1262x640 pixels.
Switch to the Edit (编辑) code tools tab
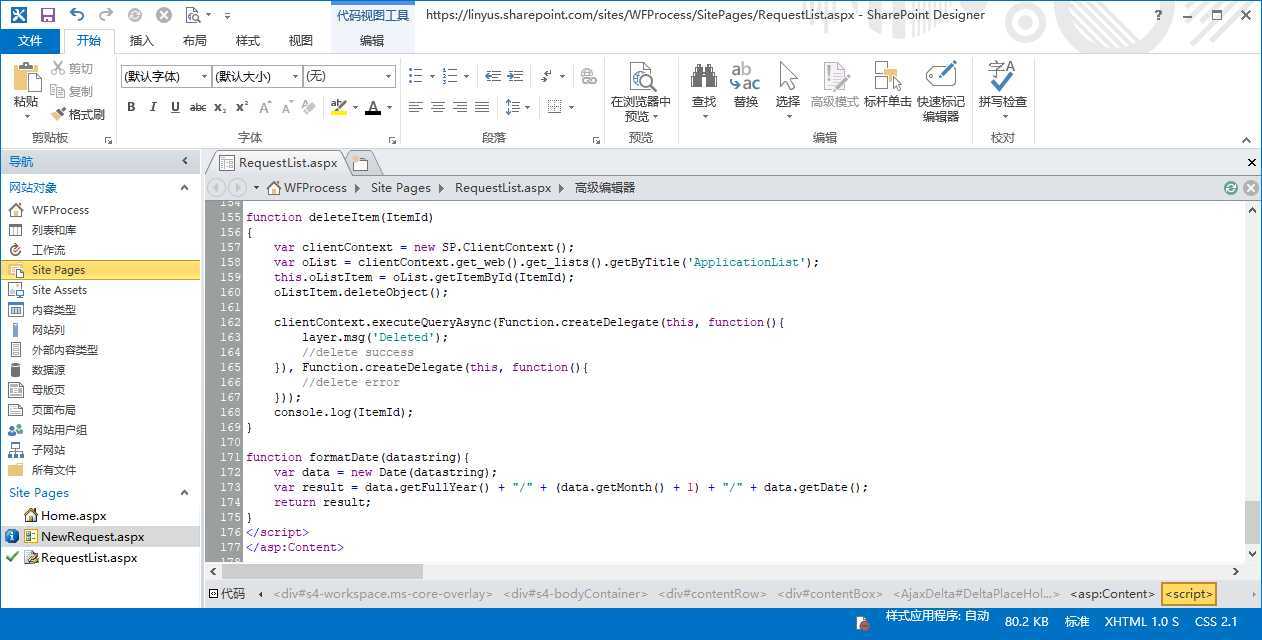pyautogui.click(x=372, y=41)
